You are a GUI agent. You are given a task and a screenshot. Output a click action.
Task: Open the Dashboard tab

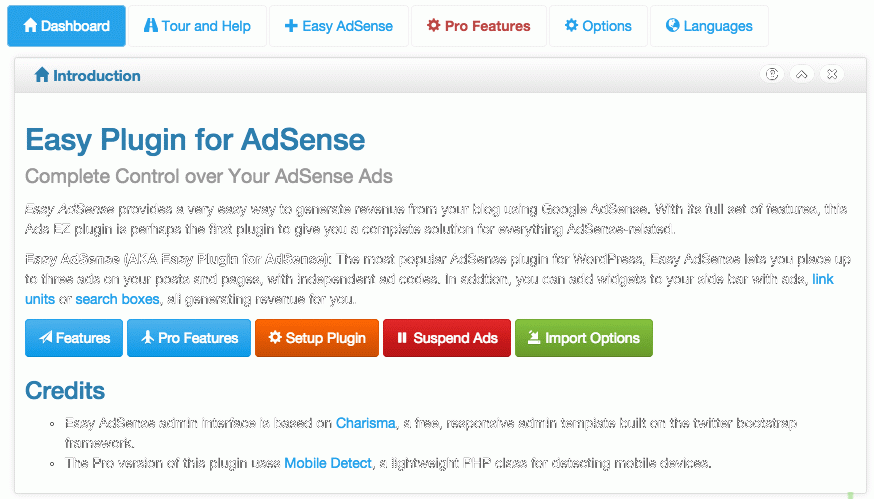tap(66, 26)
